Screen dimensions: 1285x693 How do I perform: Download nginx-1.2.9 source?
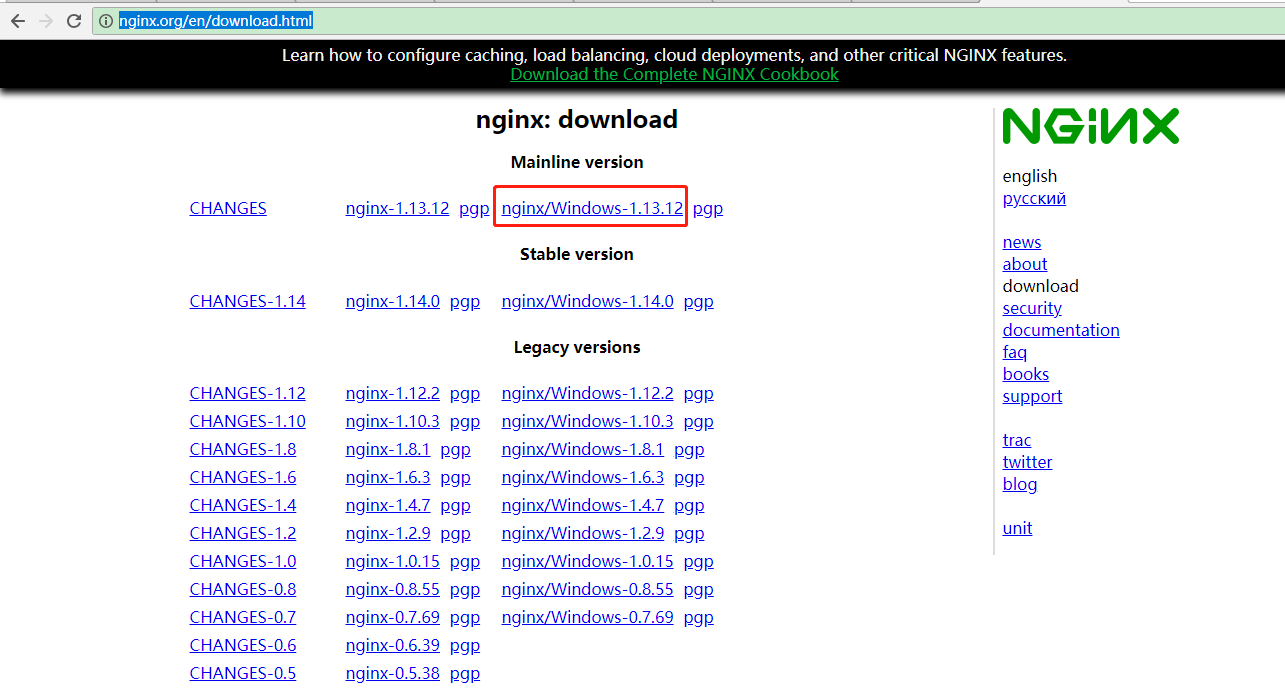(387, 533)
